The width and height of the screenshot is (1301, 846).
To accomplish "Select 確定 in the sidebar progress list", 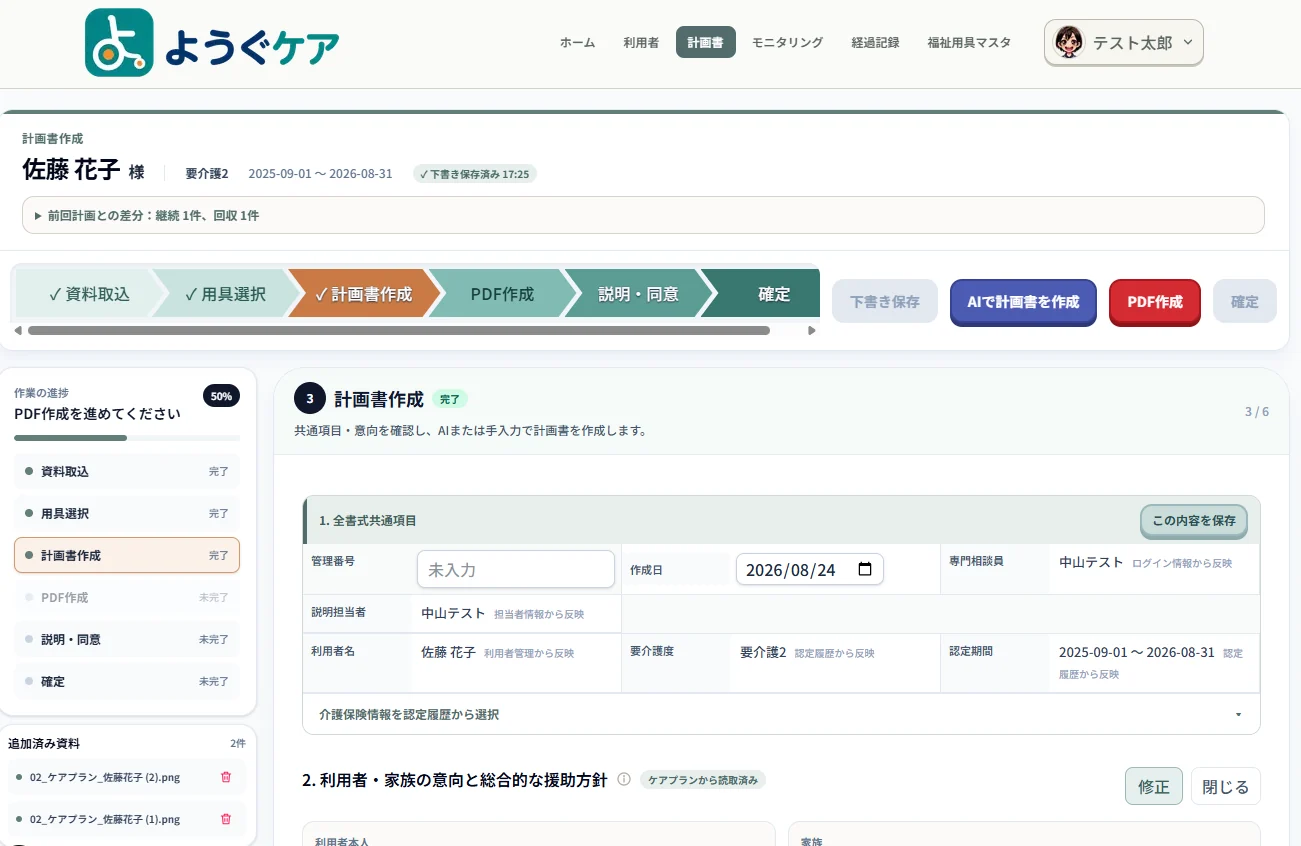I will pos(127,681).
